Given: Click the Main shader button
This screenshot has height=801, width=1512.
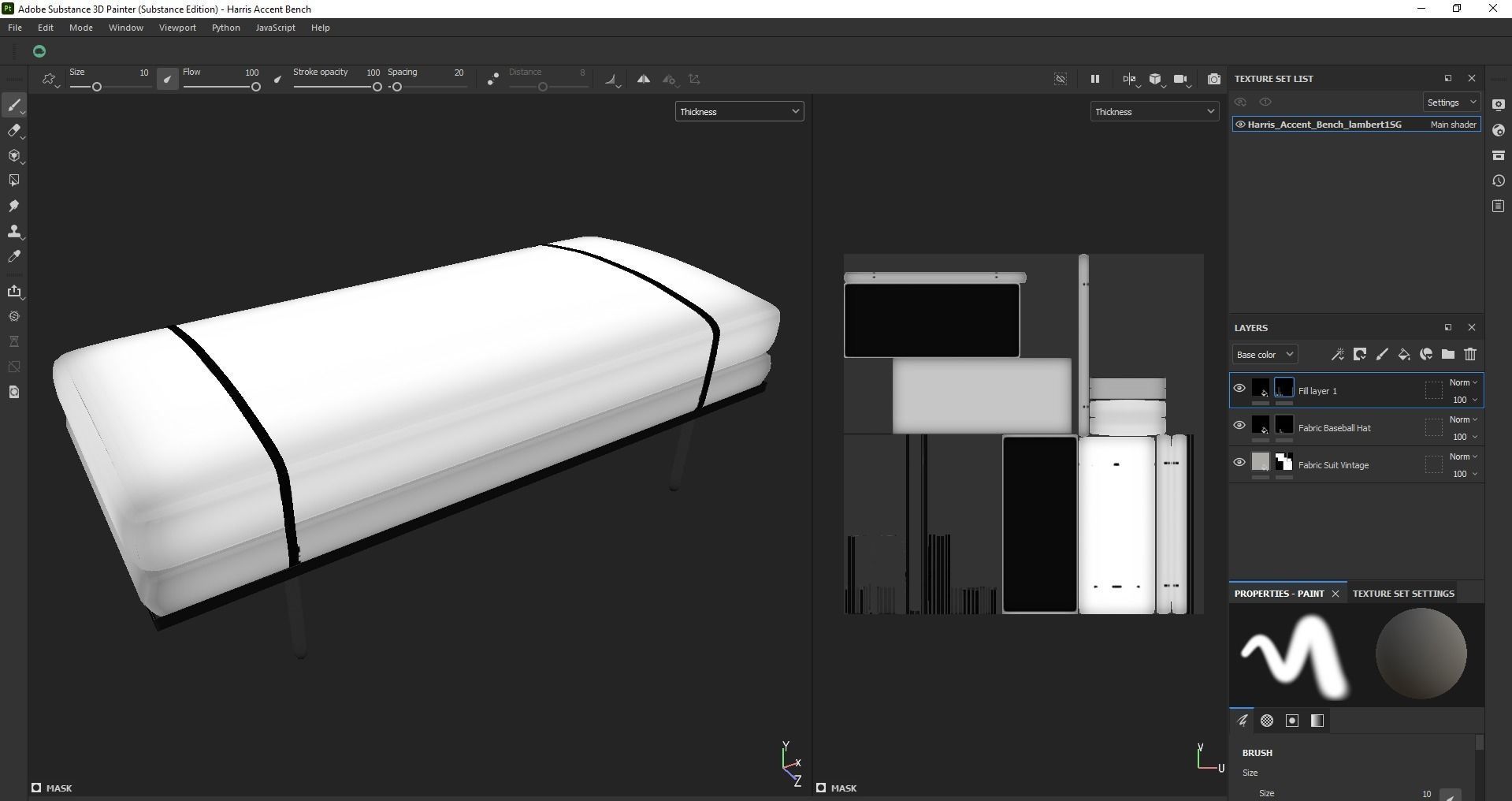Looking at the screenshot, I should pos(1454,125).
